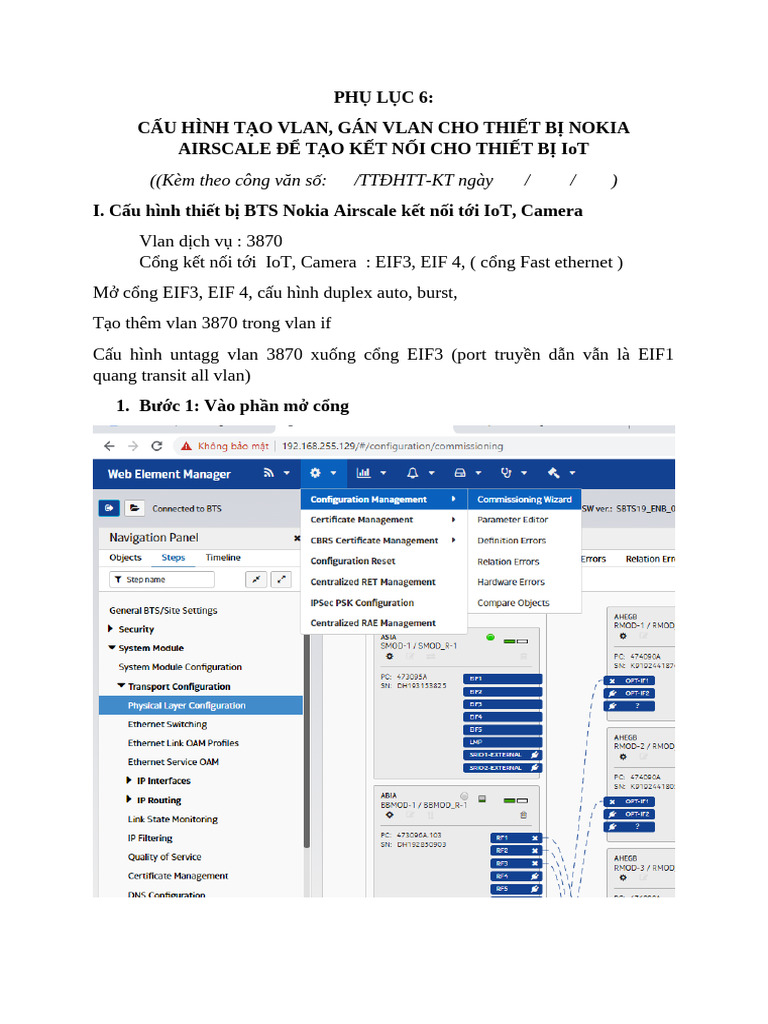Open the hammer tools toolbar menu
Image resolution: width=768 pixels, height=1024 pixels.
click(554, 473)
